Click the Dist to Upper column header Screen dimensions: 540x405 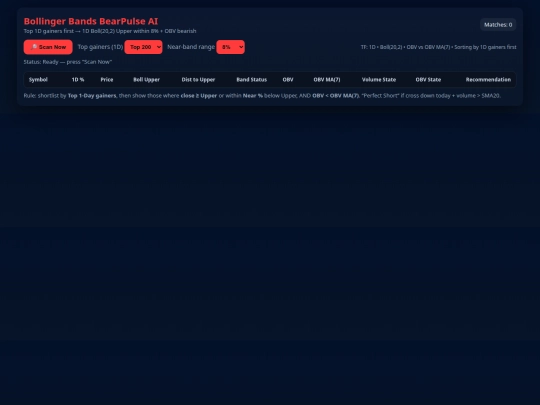[x=198, y=80]
